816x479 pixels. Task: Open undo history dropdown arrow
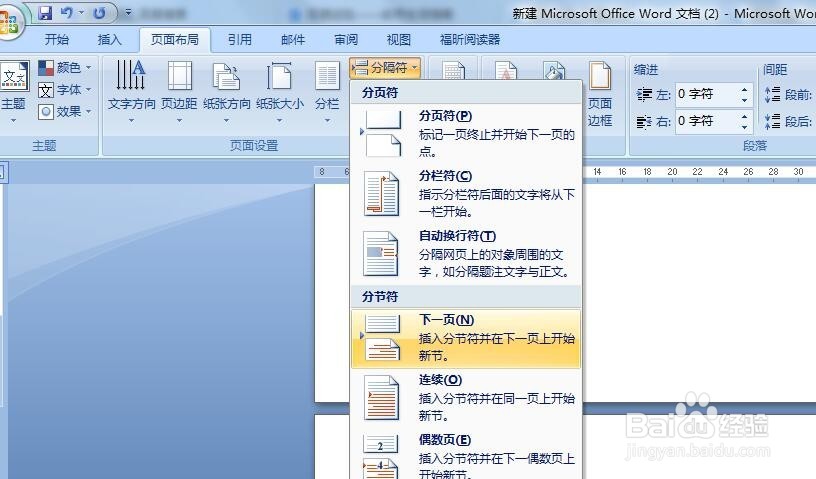pyautogui.click(x=81, y=12)
